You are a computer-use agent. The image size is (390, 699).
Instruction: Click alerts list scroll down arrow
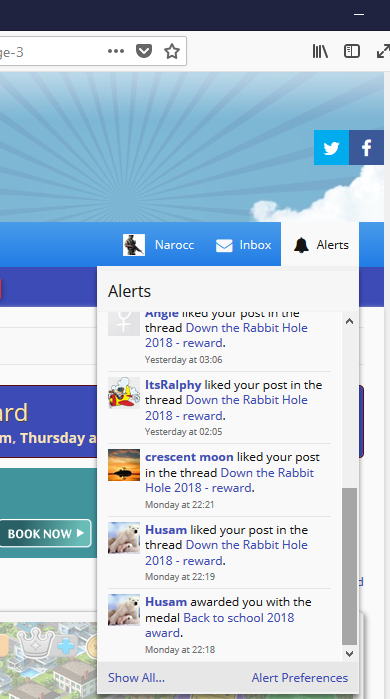[349, 654]
